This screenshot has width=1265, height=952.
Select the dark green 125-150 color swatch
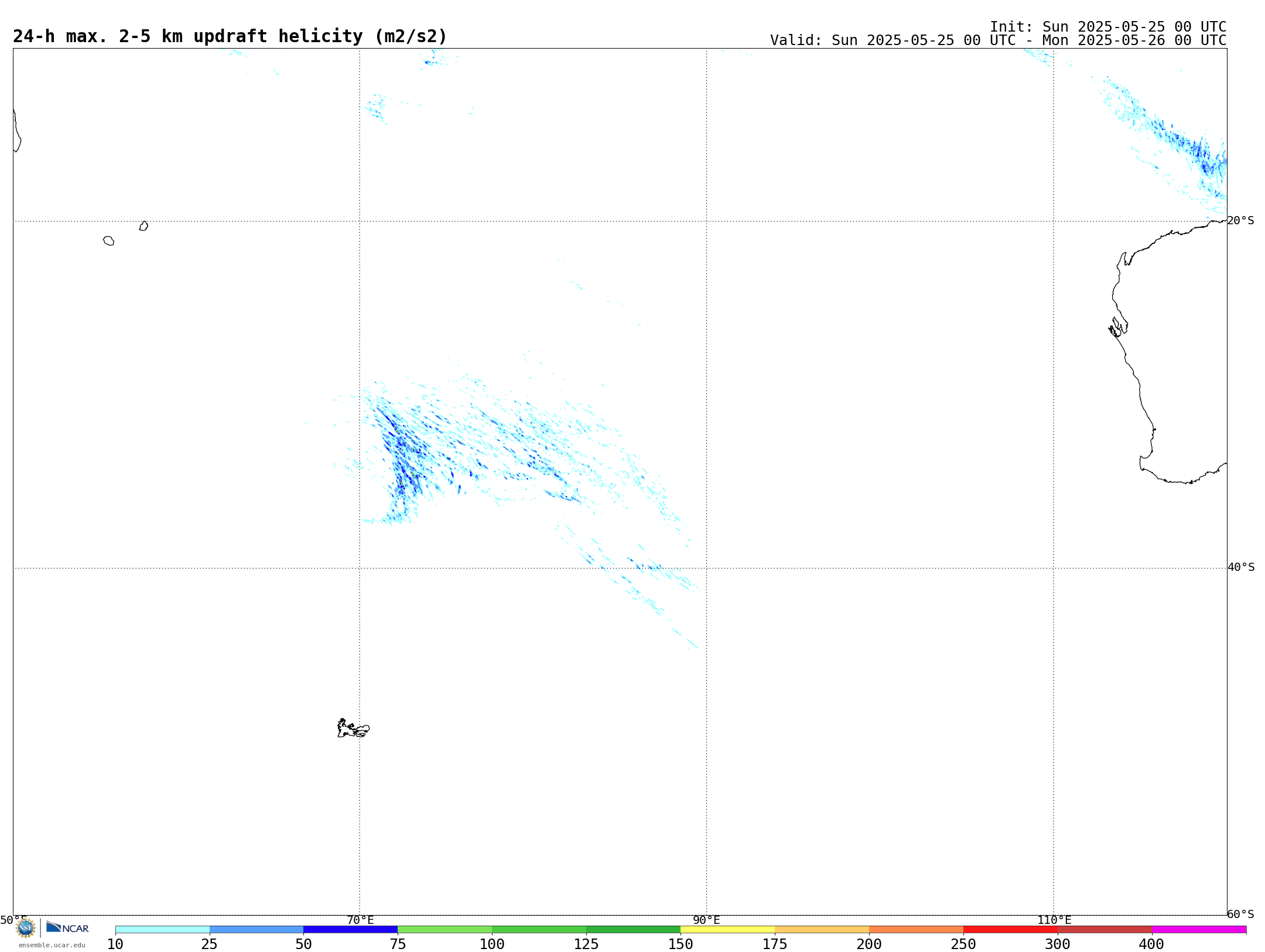point(634,929)
